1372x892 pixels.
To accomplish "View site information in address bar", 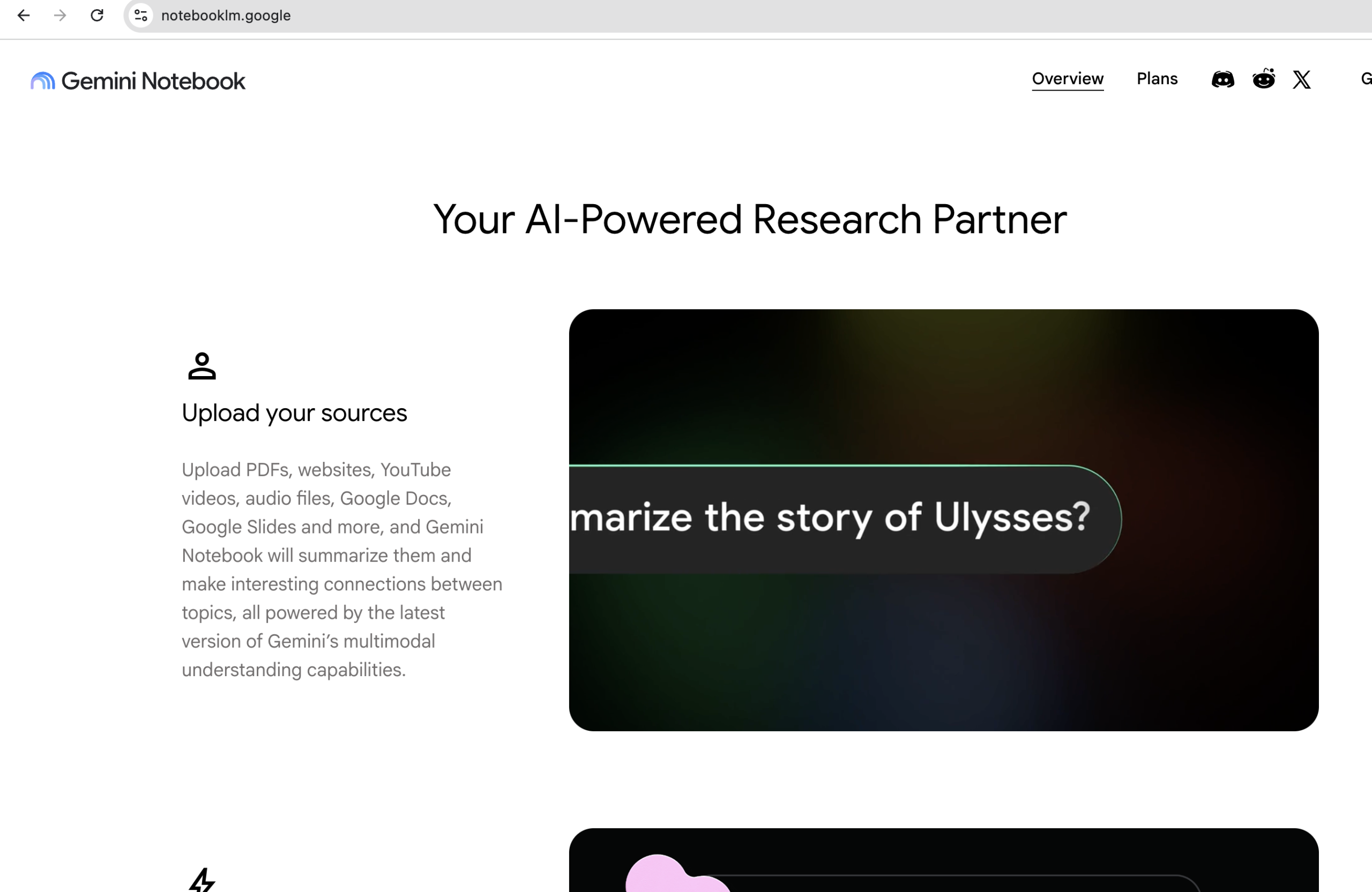I will [140, 16].
